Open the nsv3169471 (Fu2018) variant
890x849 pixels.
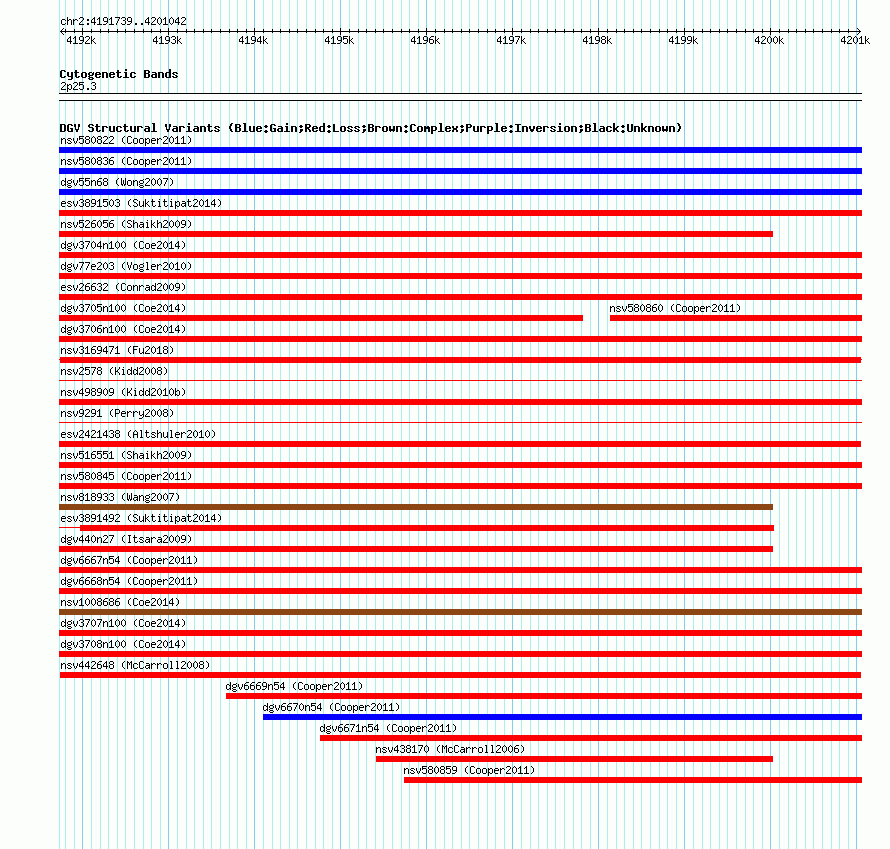[117, 350]
